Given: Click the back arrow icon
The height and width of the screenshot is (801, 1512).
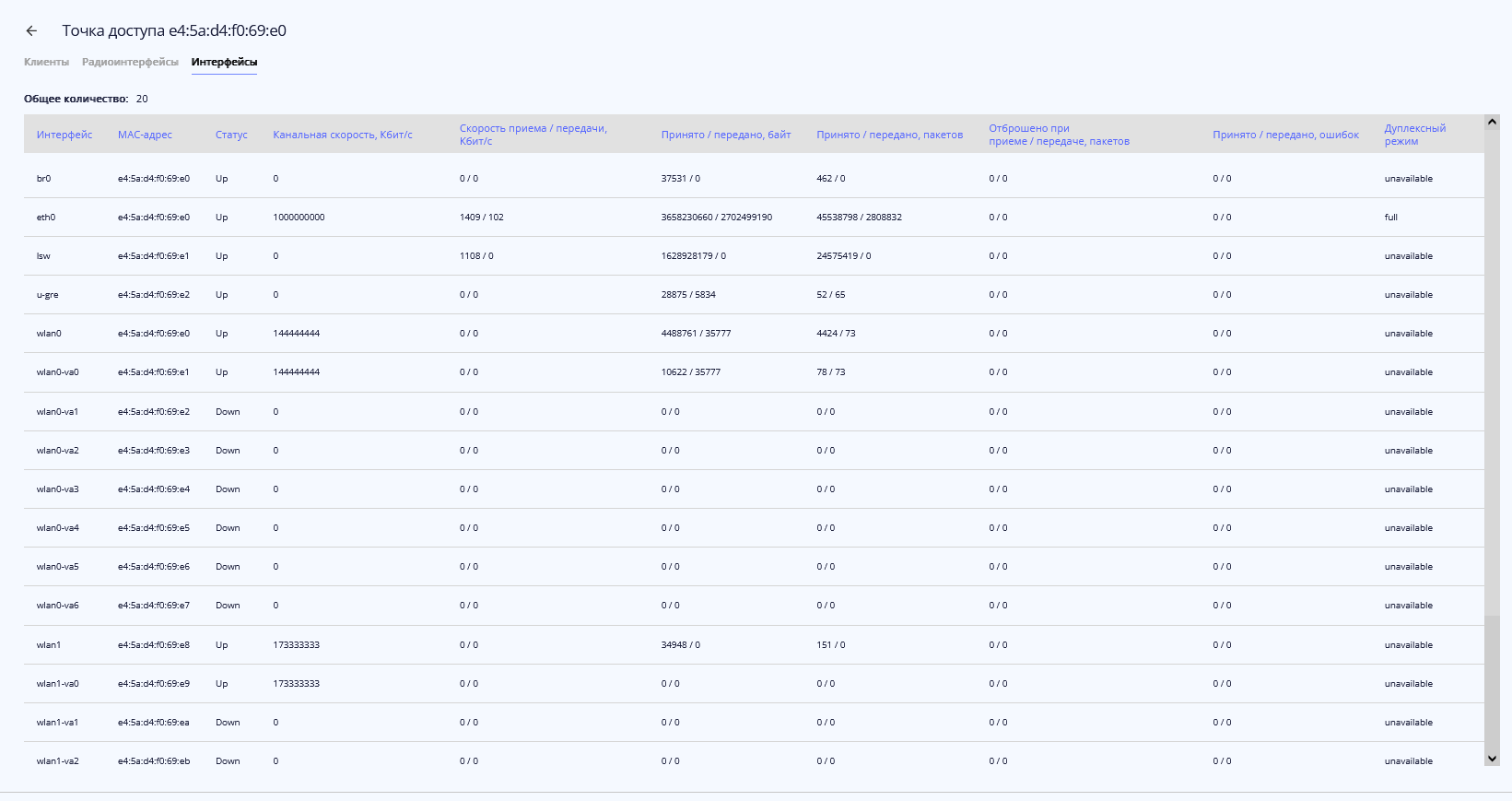Looking at the screenshot, I should pos(31,30).
